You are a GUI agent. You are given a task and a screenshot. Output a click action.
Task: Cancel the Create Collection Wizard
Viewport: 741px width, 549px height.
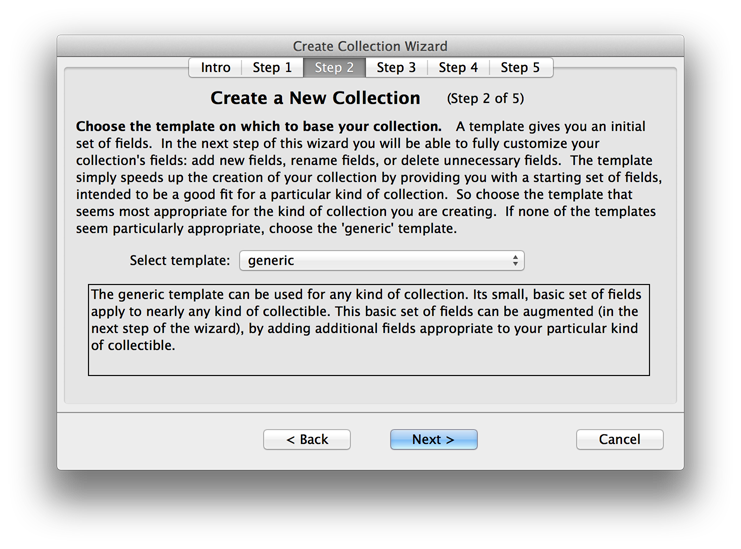(x=620, y=439)
